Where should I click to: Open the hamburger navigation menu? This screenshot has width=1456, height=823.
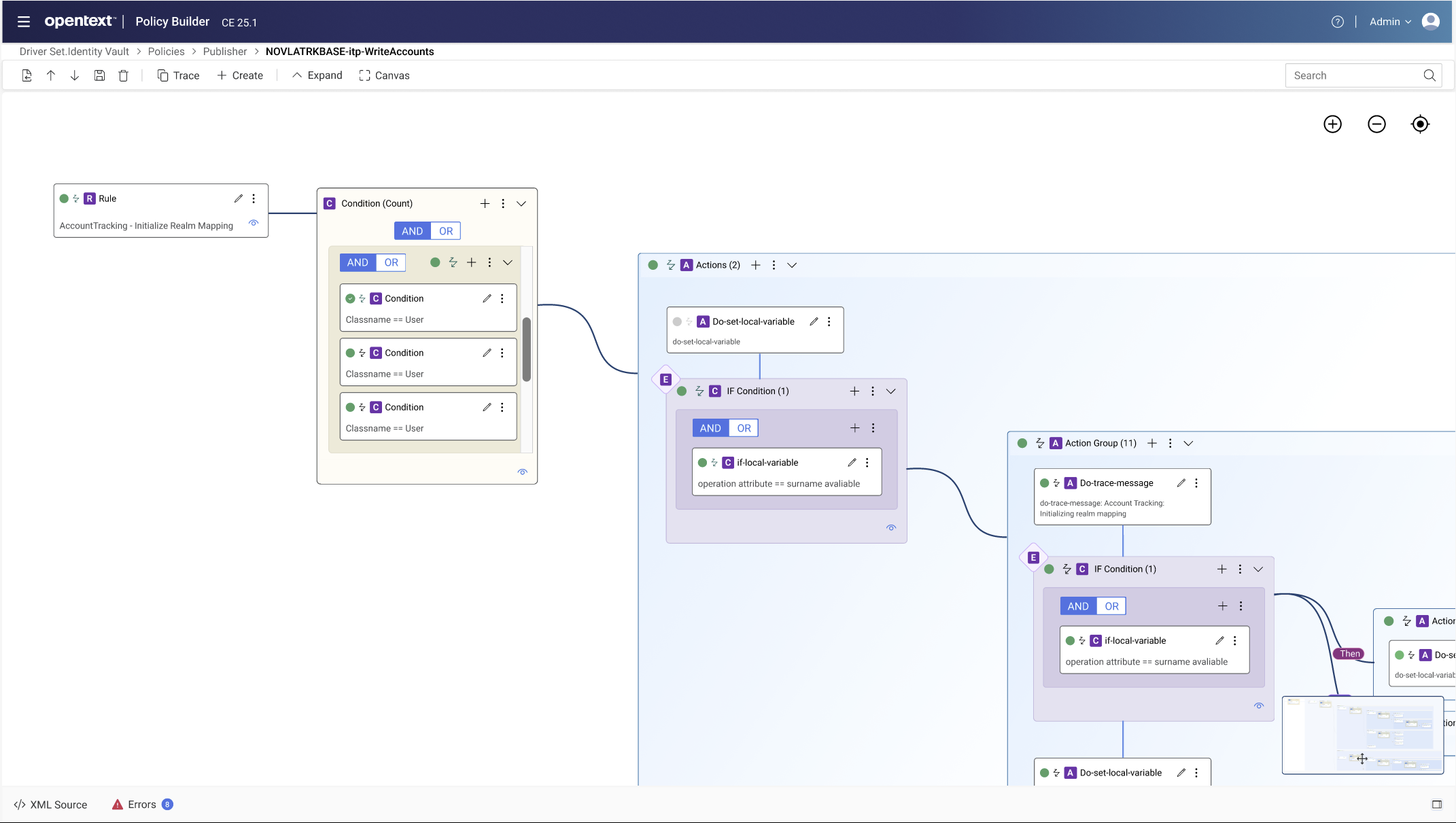(x=24, y=21)
